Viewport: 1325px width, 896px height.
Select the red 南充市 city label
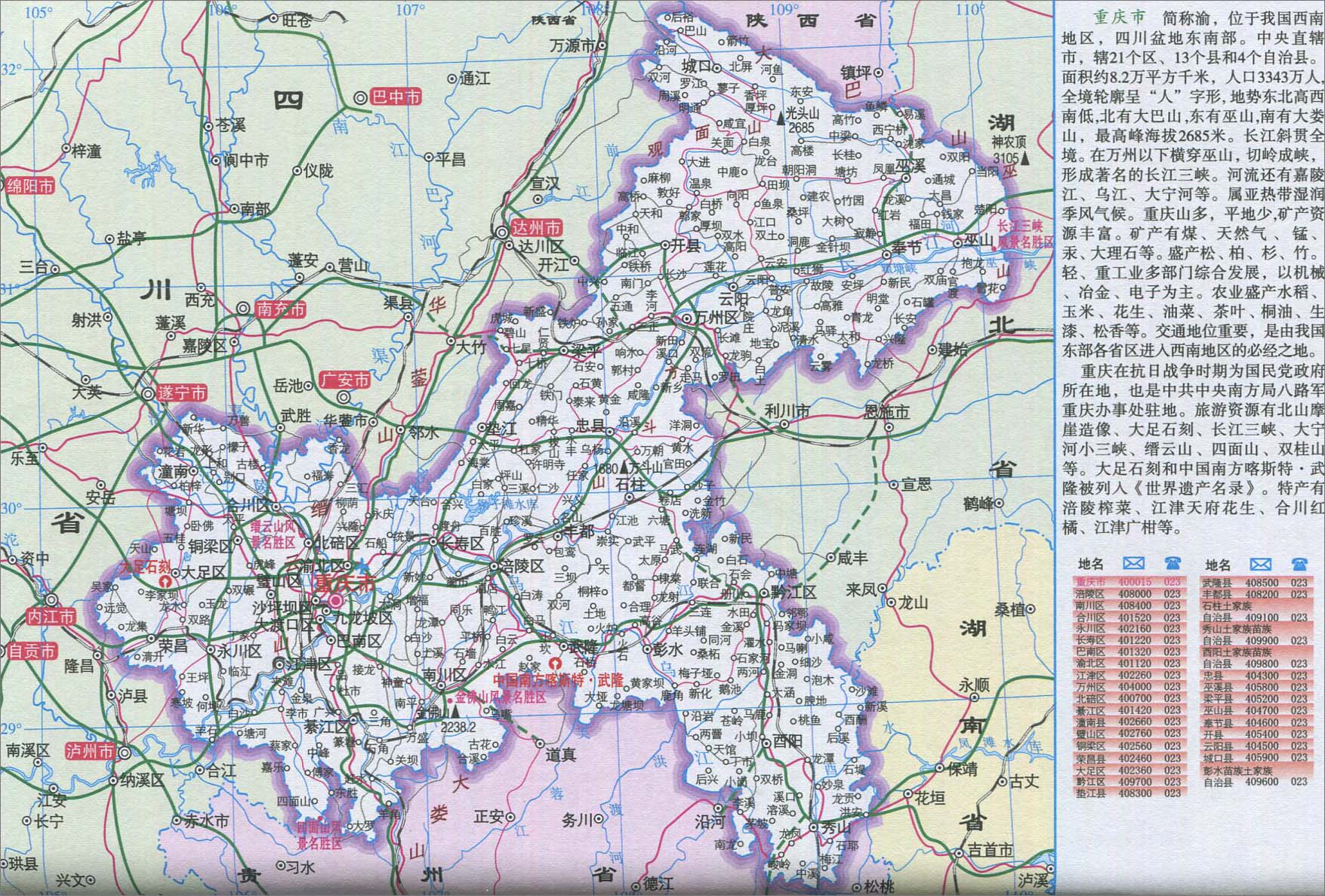[x=281, y=309]
